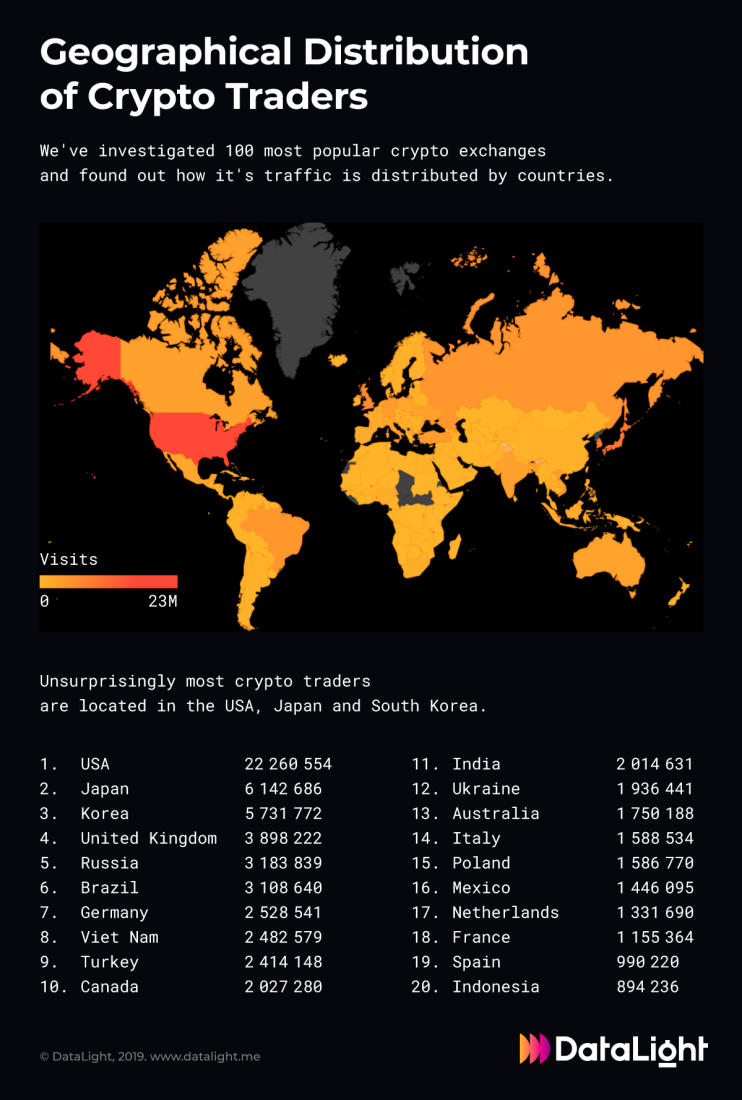Image resolution: width=742 pixels, height=1100 pixels.
Task: Click the DataLight brand name text
Action: click(x=631, y=1049)
